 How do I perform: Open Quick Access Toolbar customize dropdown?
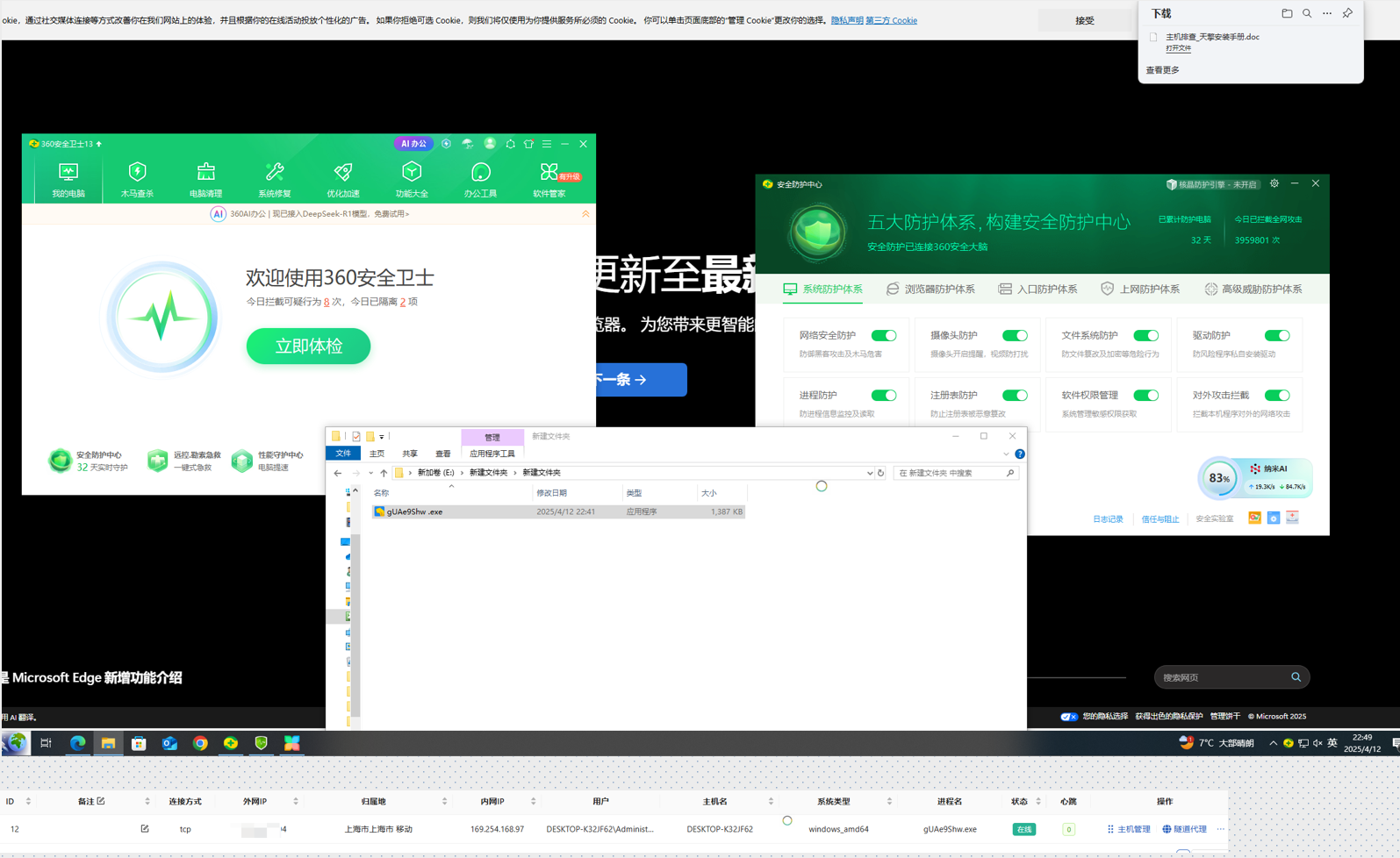tap(382, 436)
